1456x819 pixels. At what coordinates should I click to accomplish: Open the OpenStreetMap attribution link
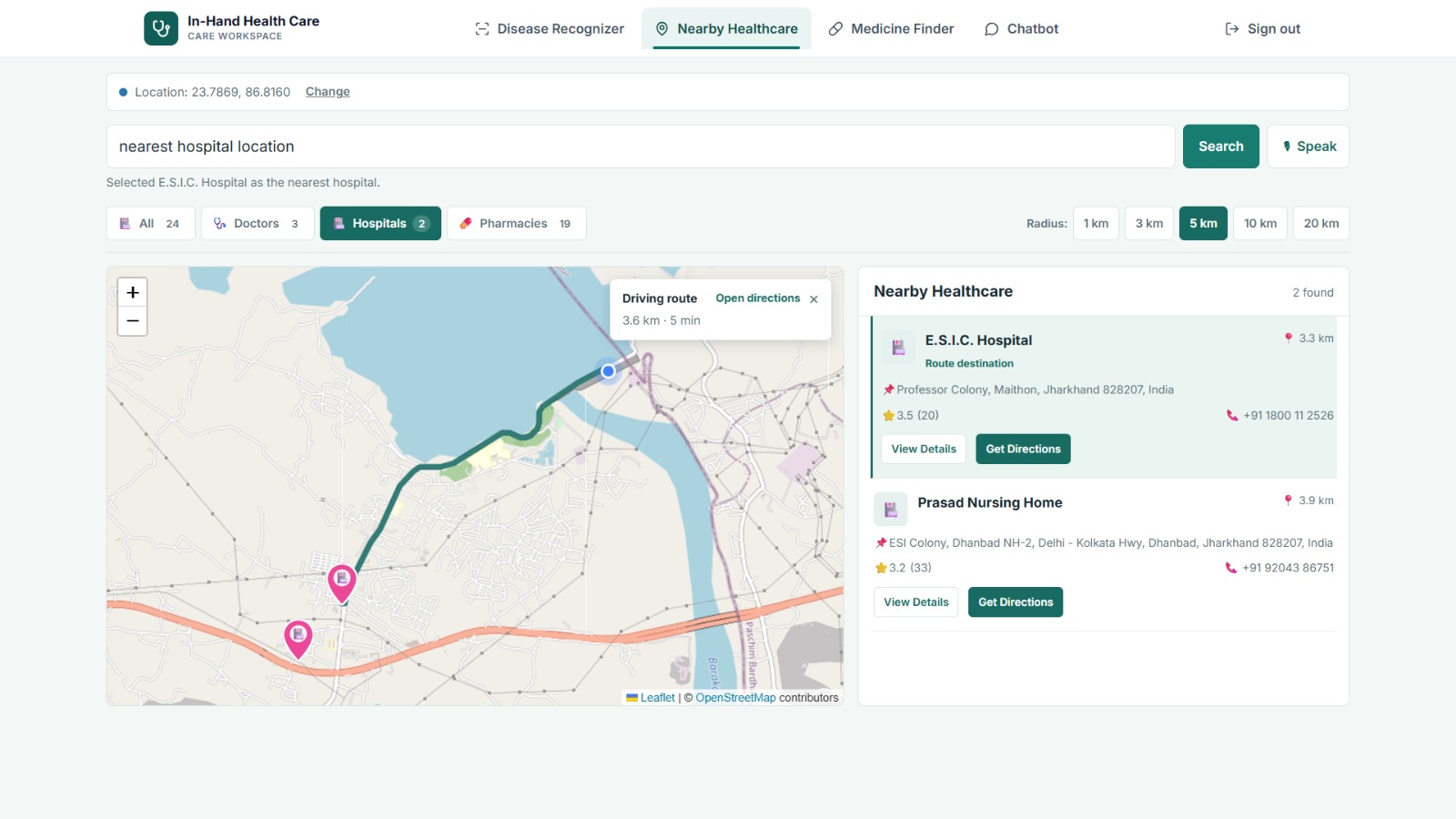point(736,698)
